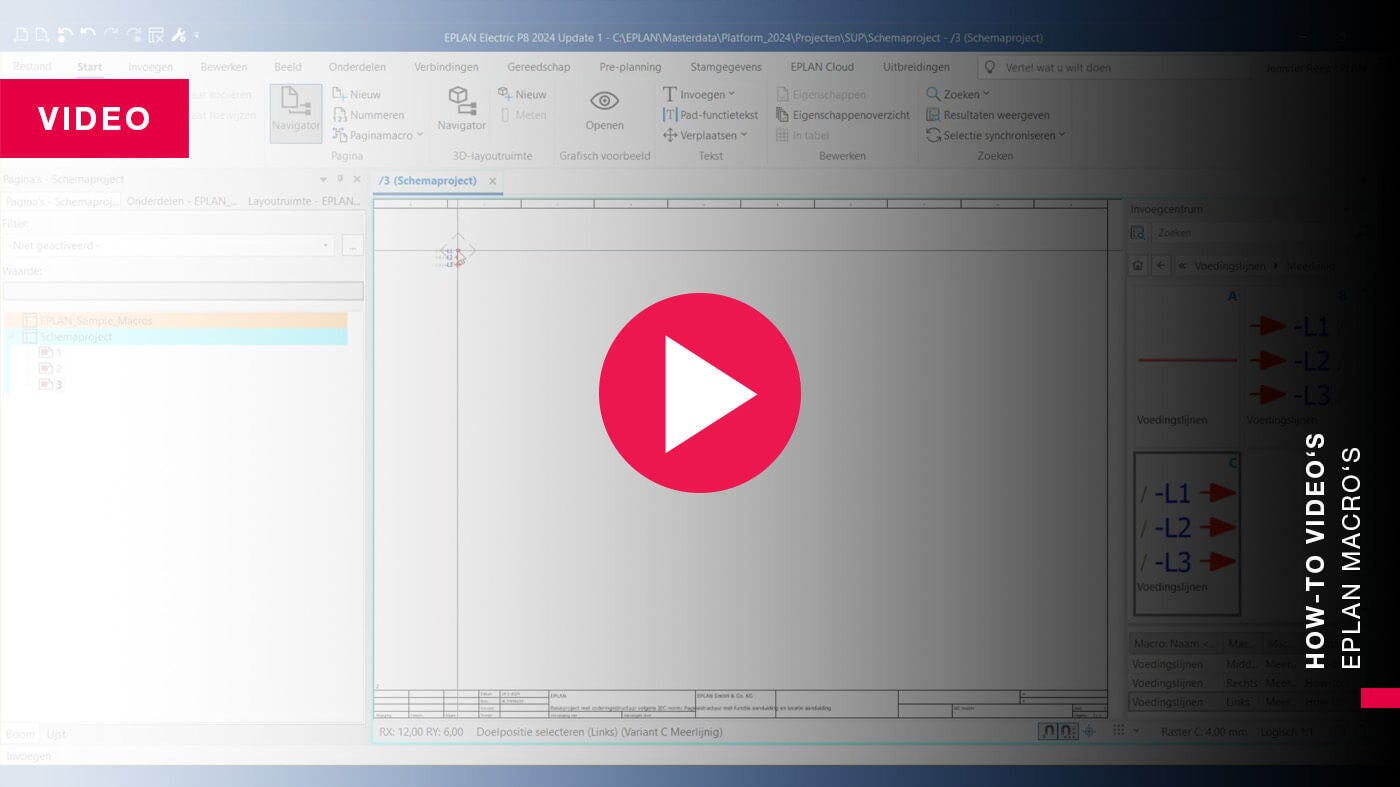The image size is (1400, 787).
Task: Toggle the page Navigator in the Pagina group
Action: 296,112
